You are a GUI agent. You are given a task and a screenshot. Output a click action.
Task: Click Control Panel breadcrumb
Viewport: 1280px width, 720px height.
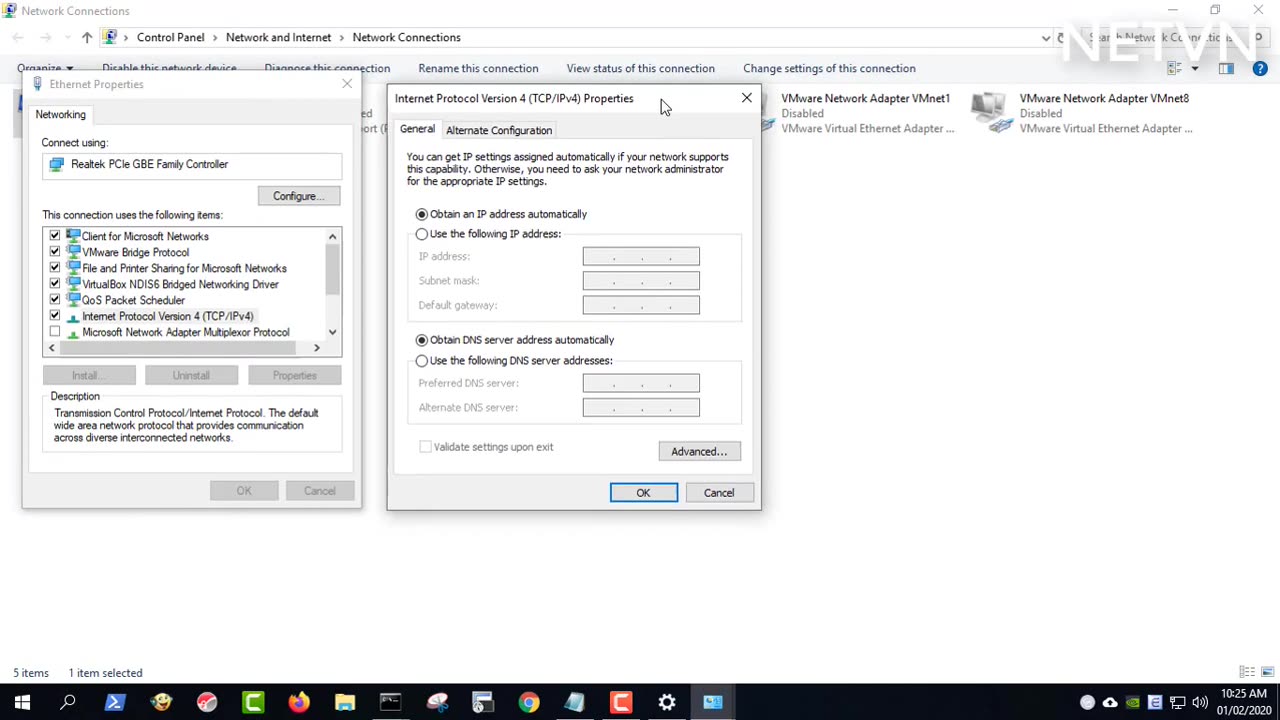tap(170, 37)
